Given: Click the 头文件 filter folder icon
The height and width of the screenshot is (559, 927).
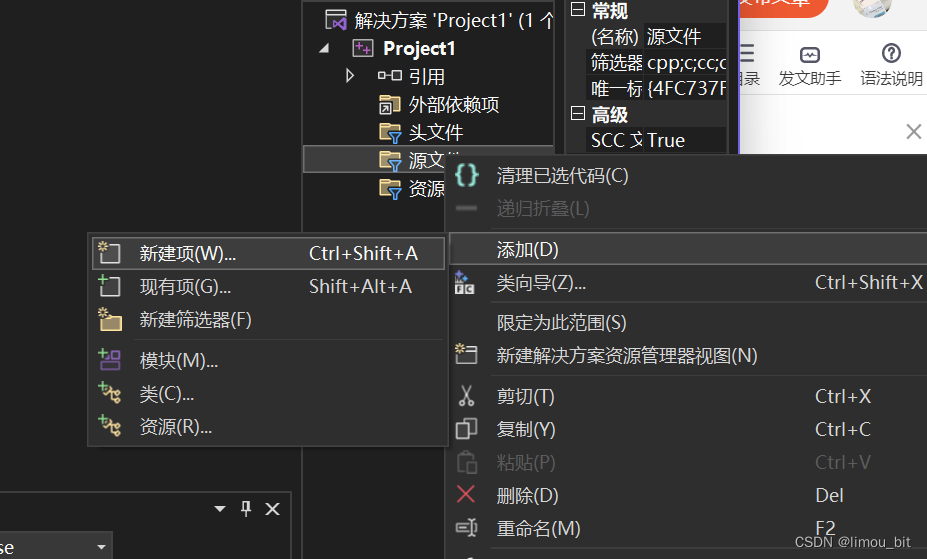Looking at the screenshot, I should (391, 132).
